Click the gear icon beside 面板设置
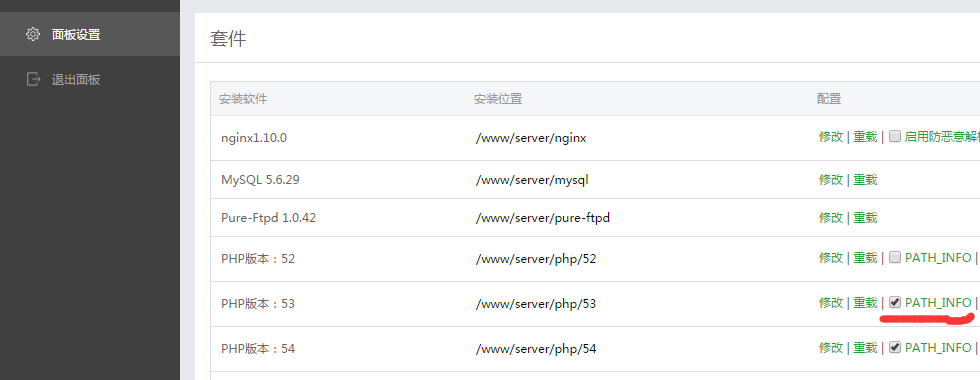This screenshot has width=980, height=380. click(32, 34)
